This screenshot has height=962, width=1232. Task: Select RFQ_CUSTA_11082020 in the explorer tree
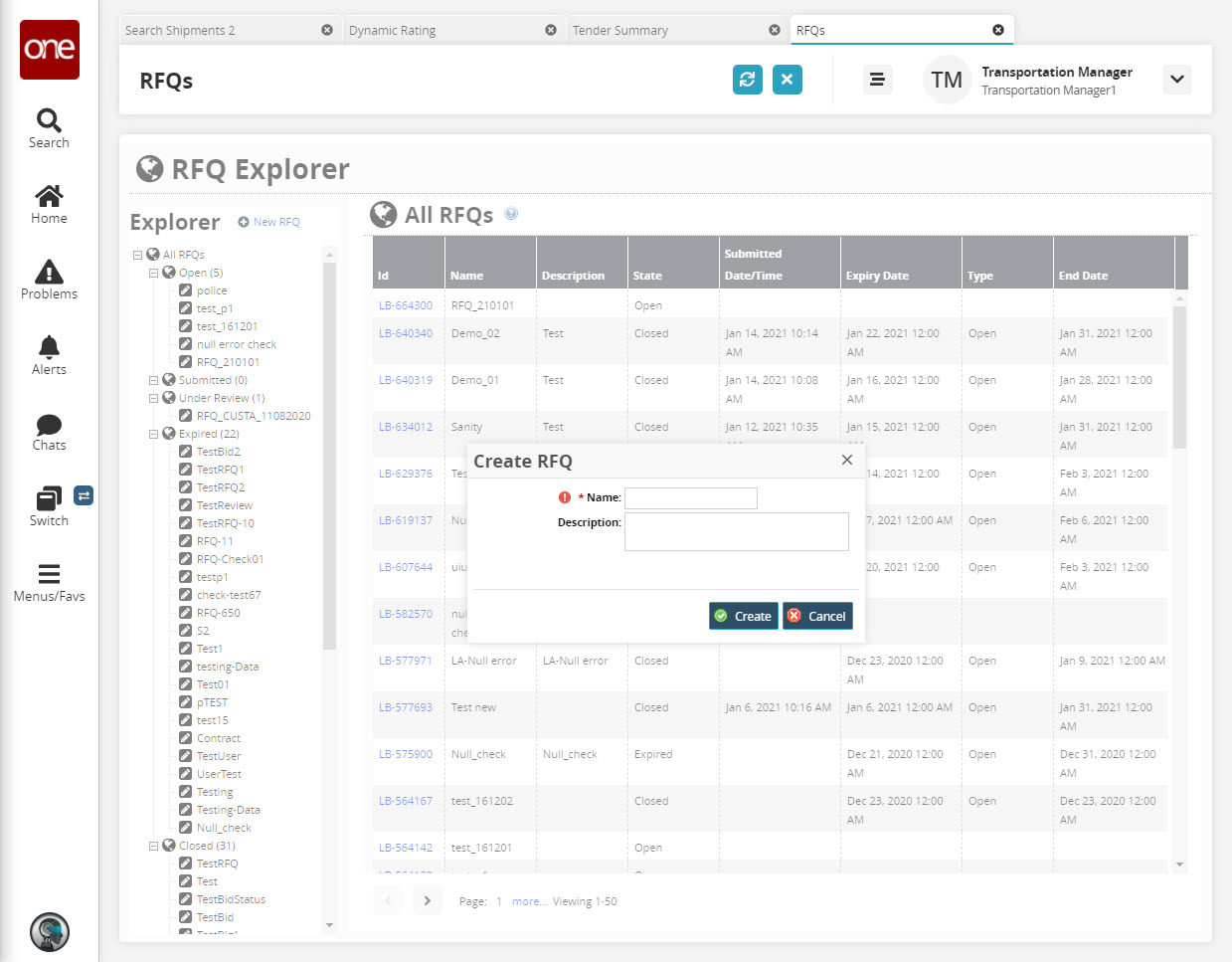(x=253, y=416)
